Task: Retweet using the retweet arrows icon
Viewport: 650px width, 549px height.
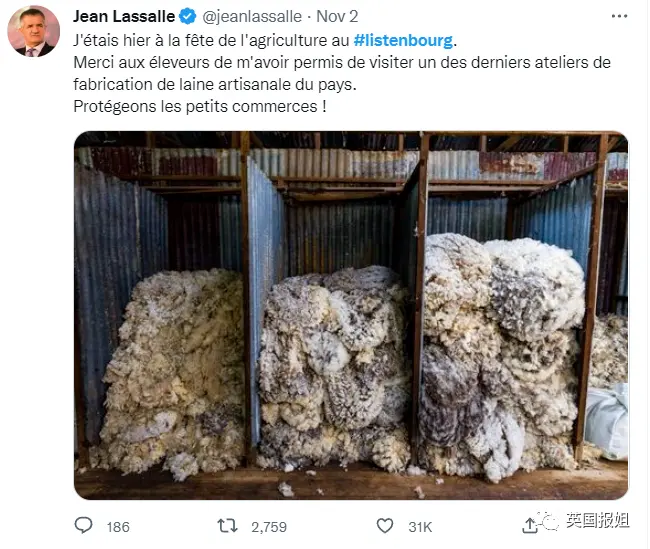Action: [228, 526]
